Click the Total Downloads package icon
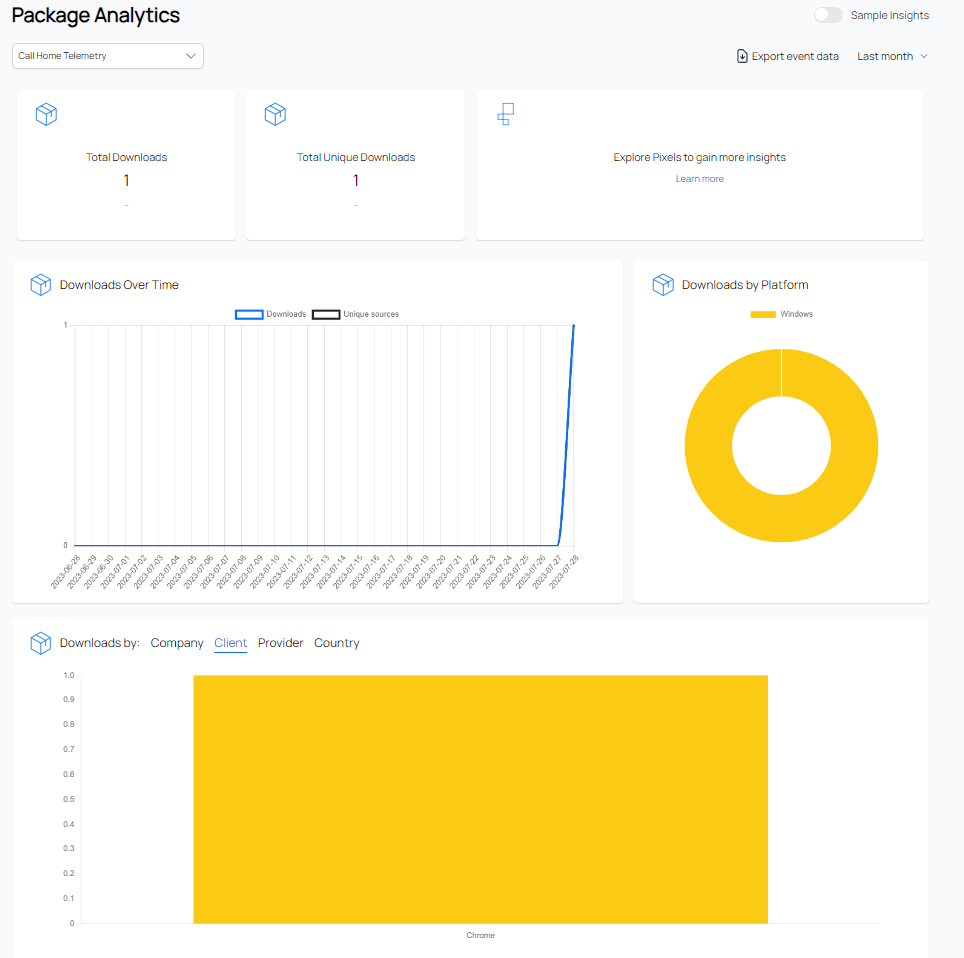The height and width of the screenshot is (958, 964). [x=46, y=114]
